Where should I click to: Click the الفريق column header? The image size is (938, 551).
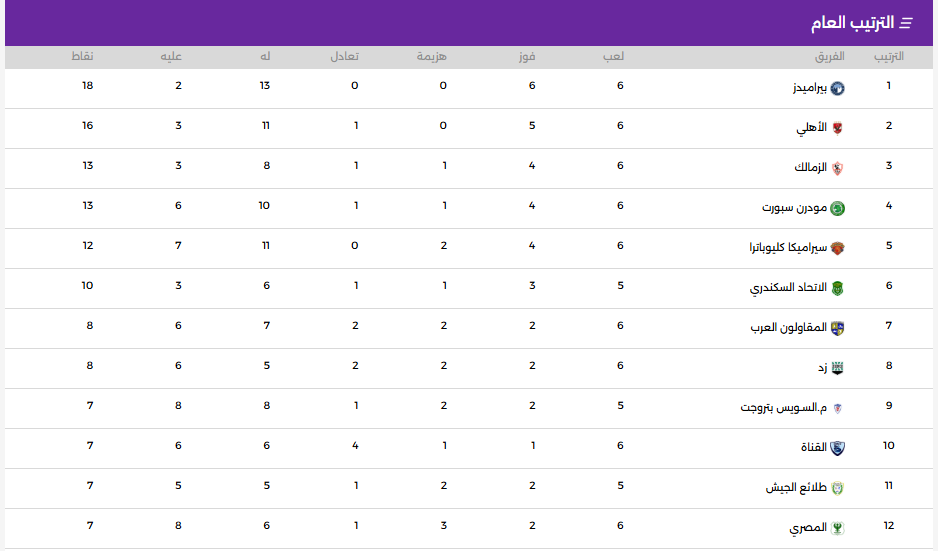(830, 57)
